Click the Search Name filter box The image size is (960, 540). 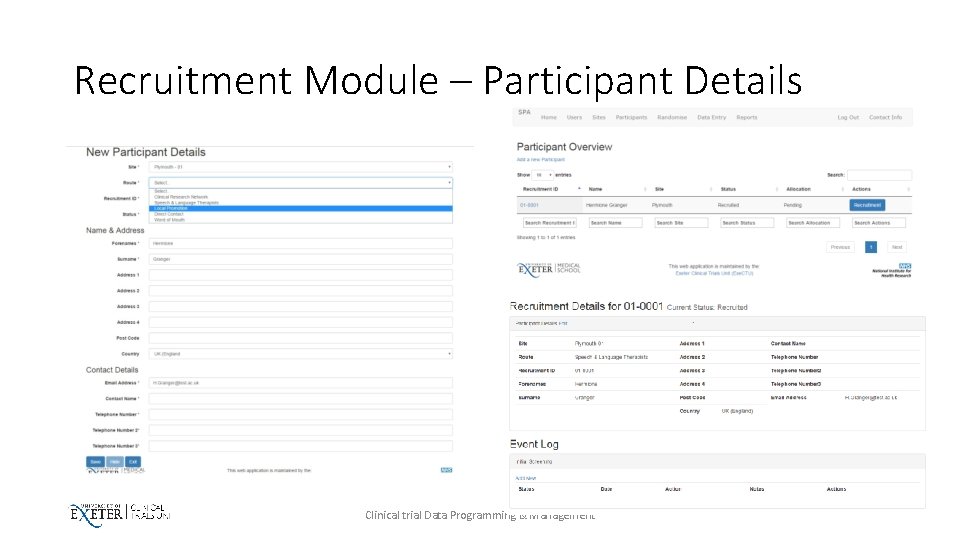tap(615, 223)
